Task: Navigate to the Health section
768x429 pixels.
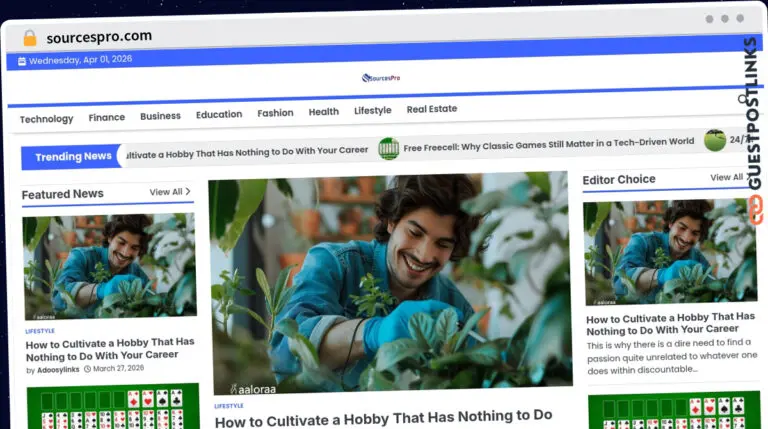Action: click(x=324, y=112)
